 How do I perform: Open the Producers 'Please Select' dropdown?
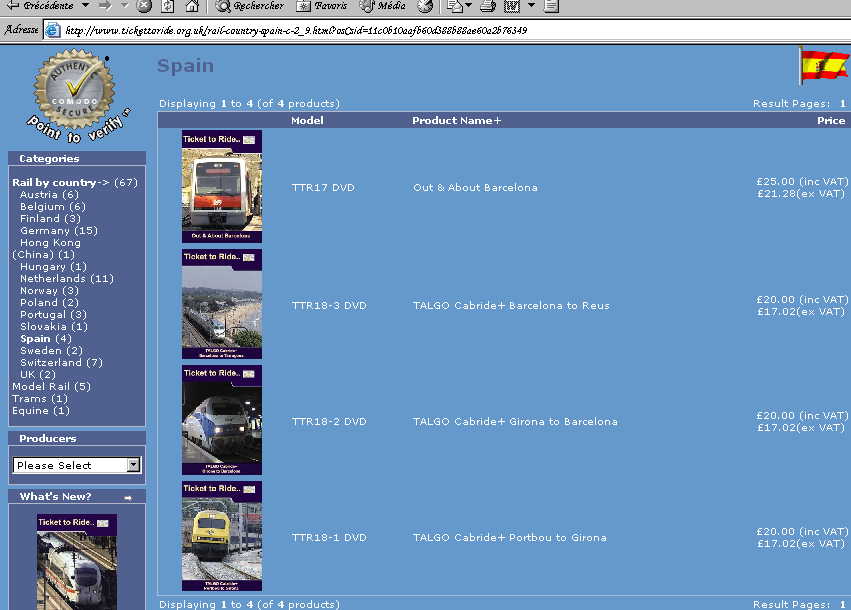tap(77, 465)
